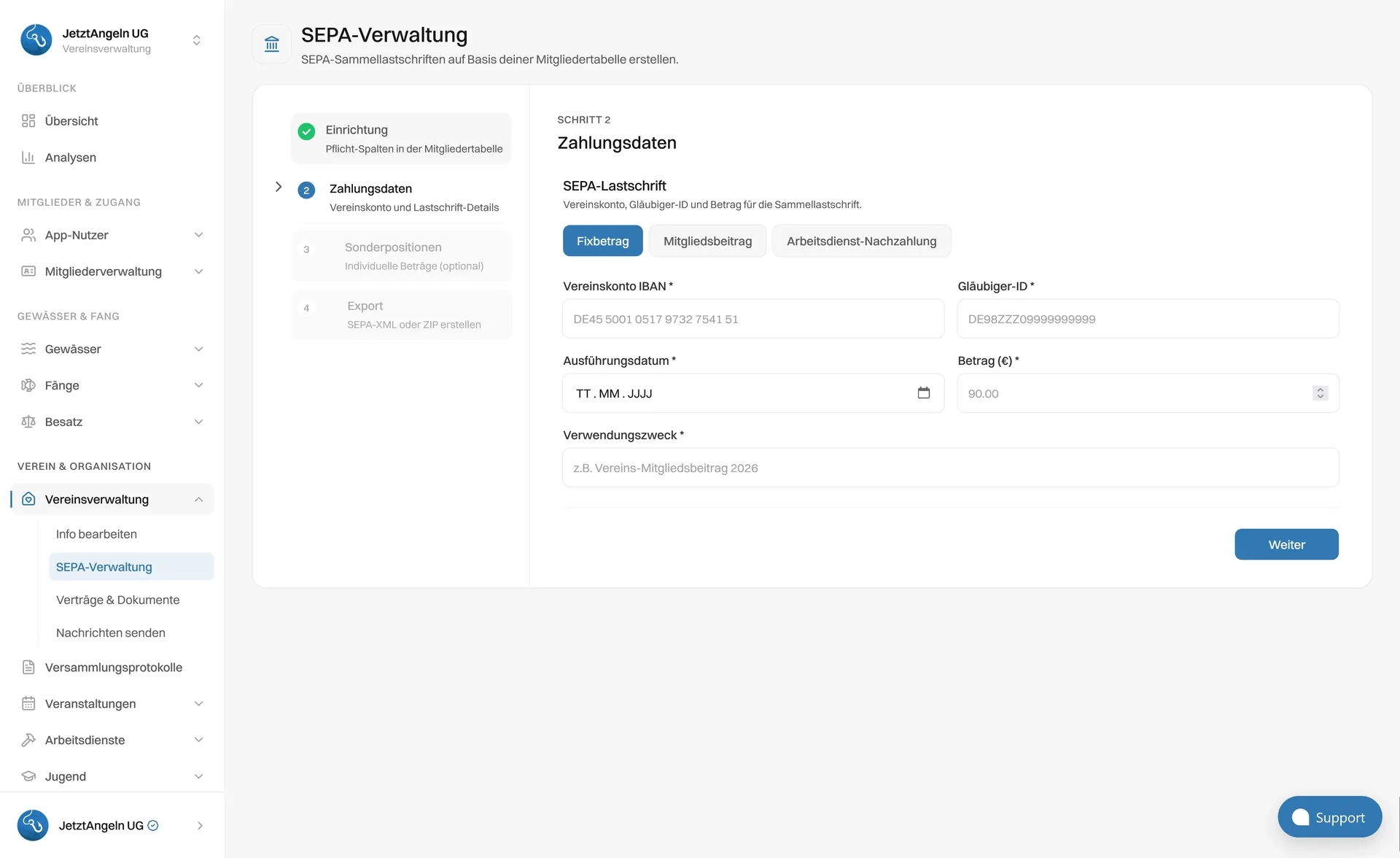Click the Fänge fish icon
Screen dimensions: 1400x858
(28, 385)
